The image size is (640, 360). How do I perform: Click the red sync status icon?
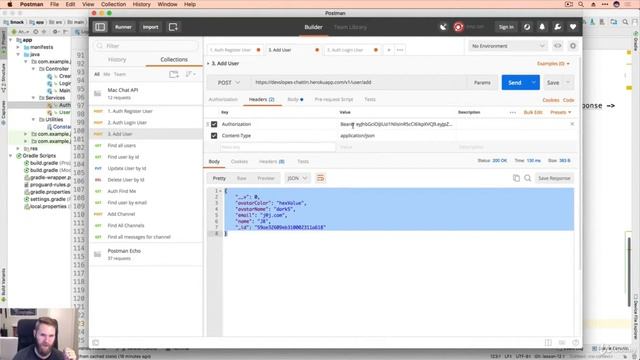[458, 27]
